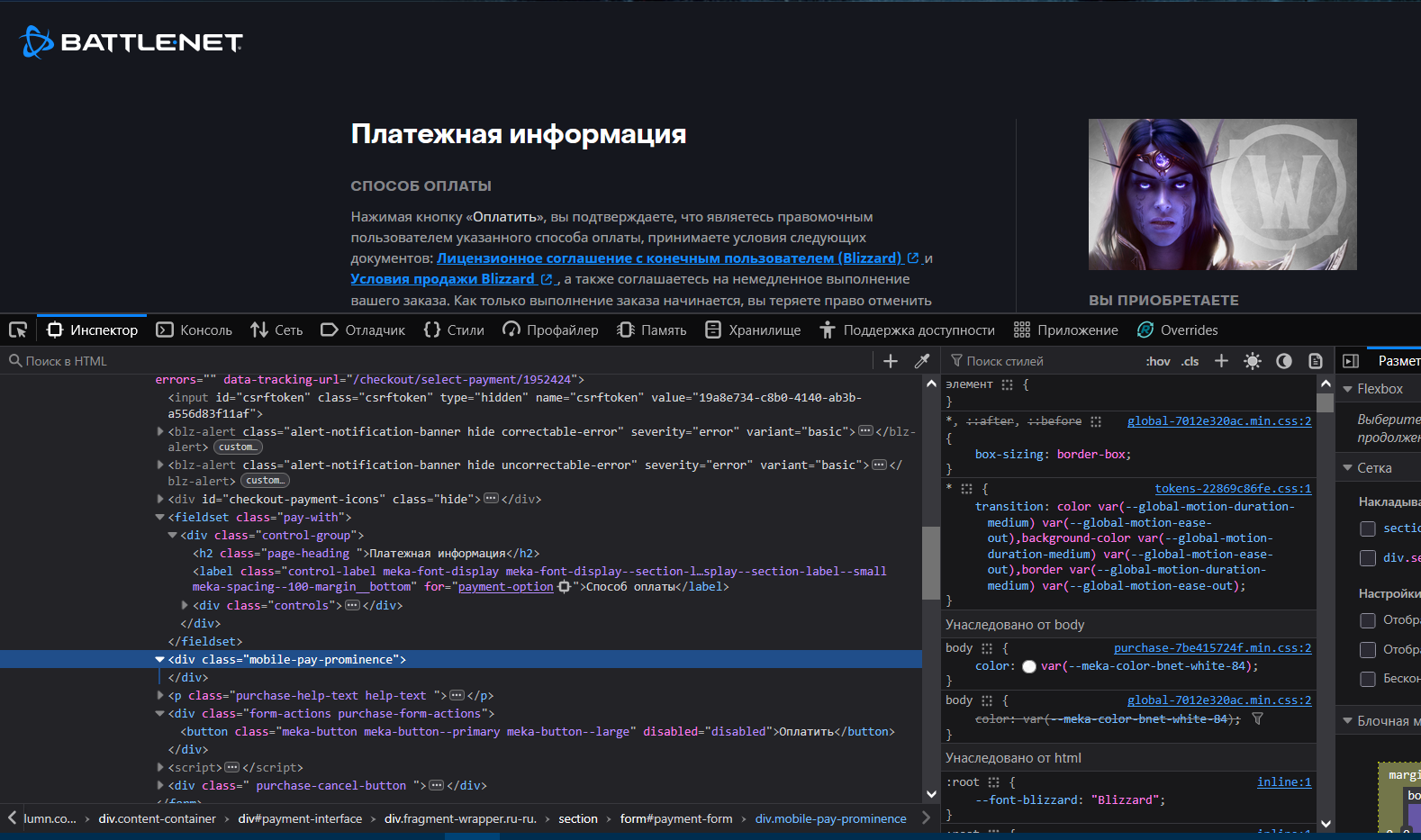This screenshot has height=840, width=1421.
Task: Collapse the mobile-pay-prominence div node
Action: (x=160, y=659)
